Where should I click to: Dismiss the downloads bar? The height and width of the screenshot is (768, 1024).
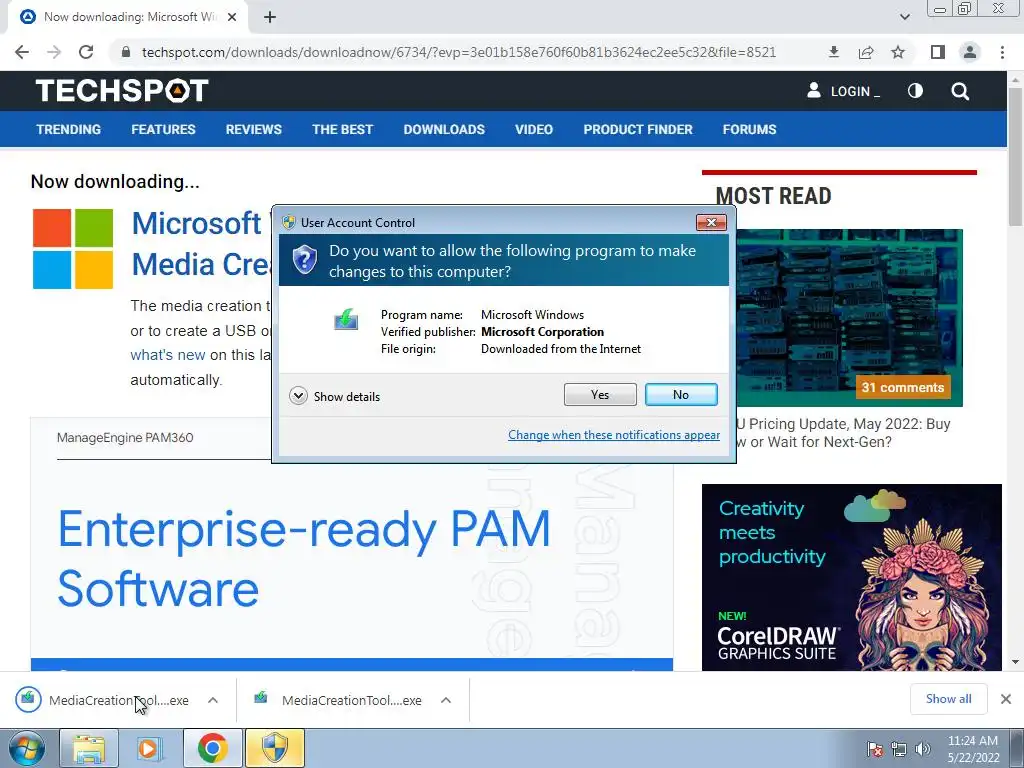click(1006, 699)
